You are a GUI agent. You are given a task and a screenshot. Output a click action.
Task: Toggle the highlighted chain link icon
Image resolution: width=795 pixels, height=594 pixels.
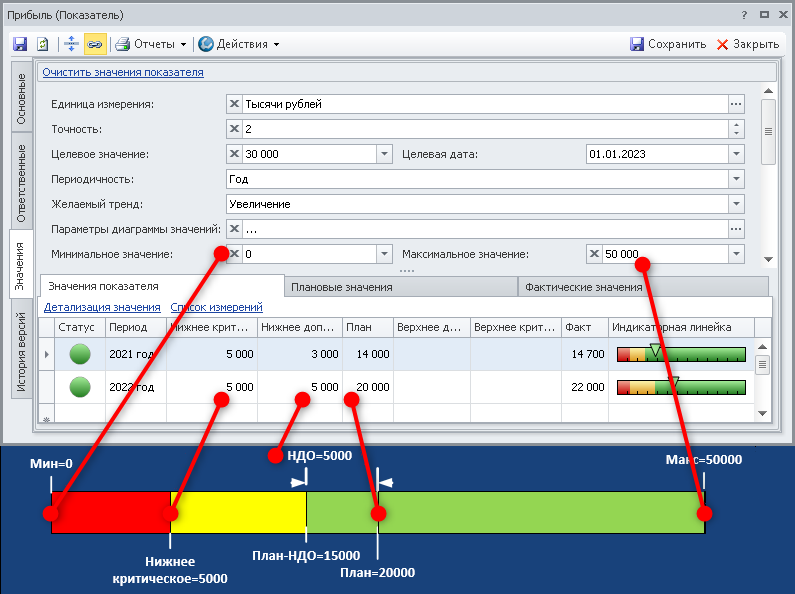coord(94,44)
